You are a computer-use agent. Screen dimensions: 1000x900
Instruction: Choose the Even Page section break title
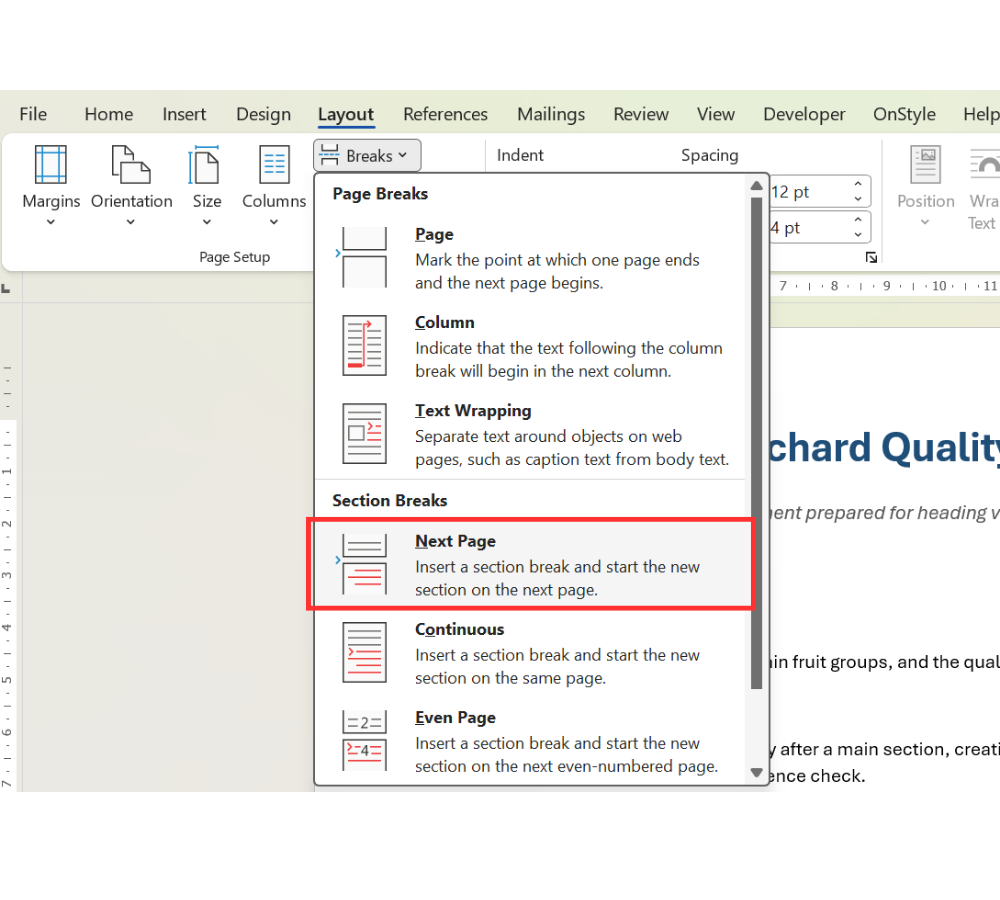pos(455,717)
